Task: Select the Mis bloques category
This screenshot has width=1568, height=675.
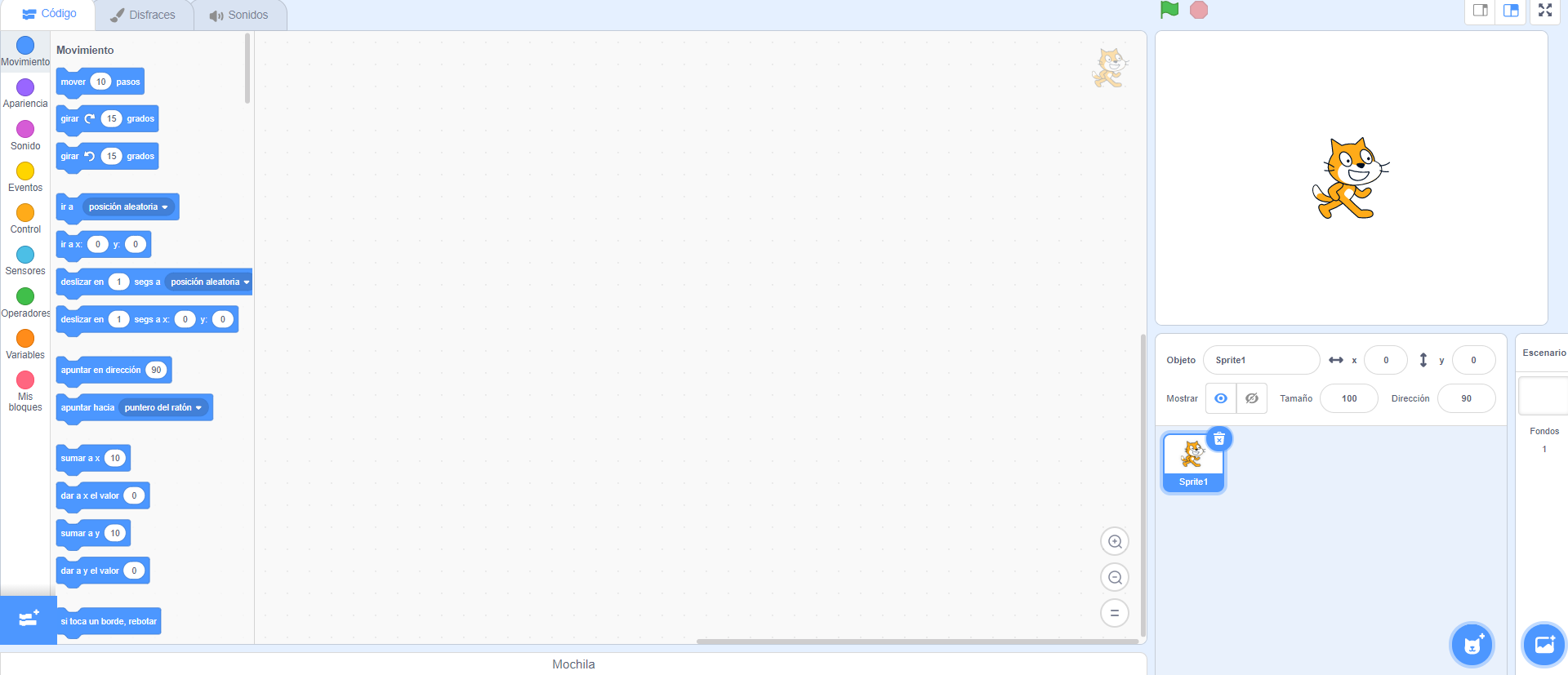Action: (x=25, y=390)
